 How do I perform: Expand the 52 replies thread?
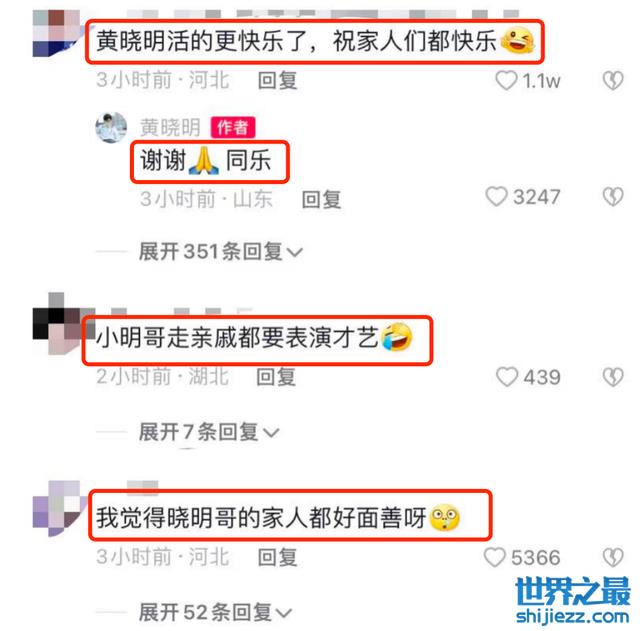(x=215, y=612)
